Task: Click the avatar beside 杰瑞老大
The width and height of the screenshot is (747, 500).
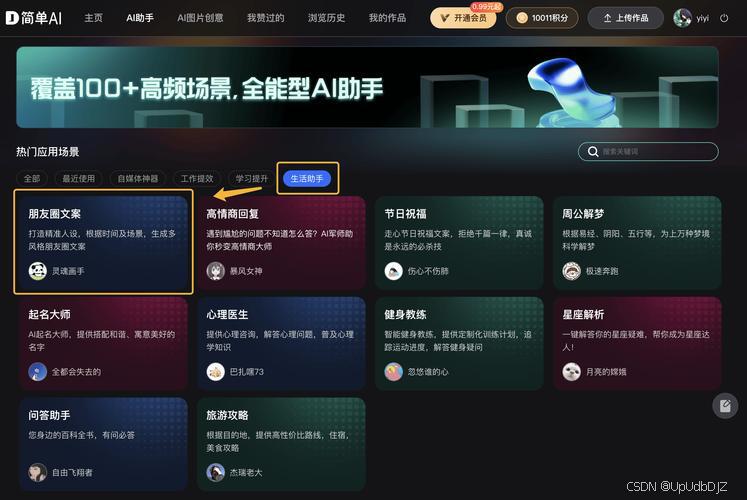Action: pyautogui.click(x=215, y=472)
